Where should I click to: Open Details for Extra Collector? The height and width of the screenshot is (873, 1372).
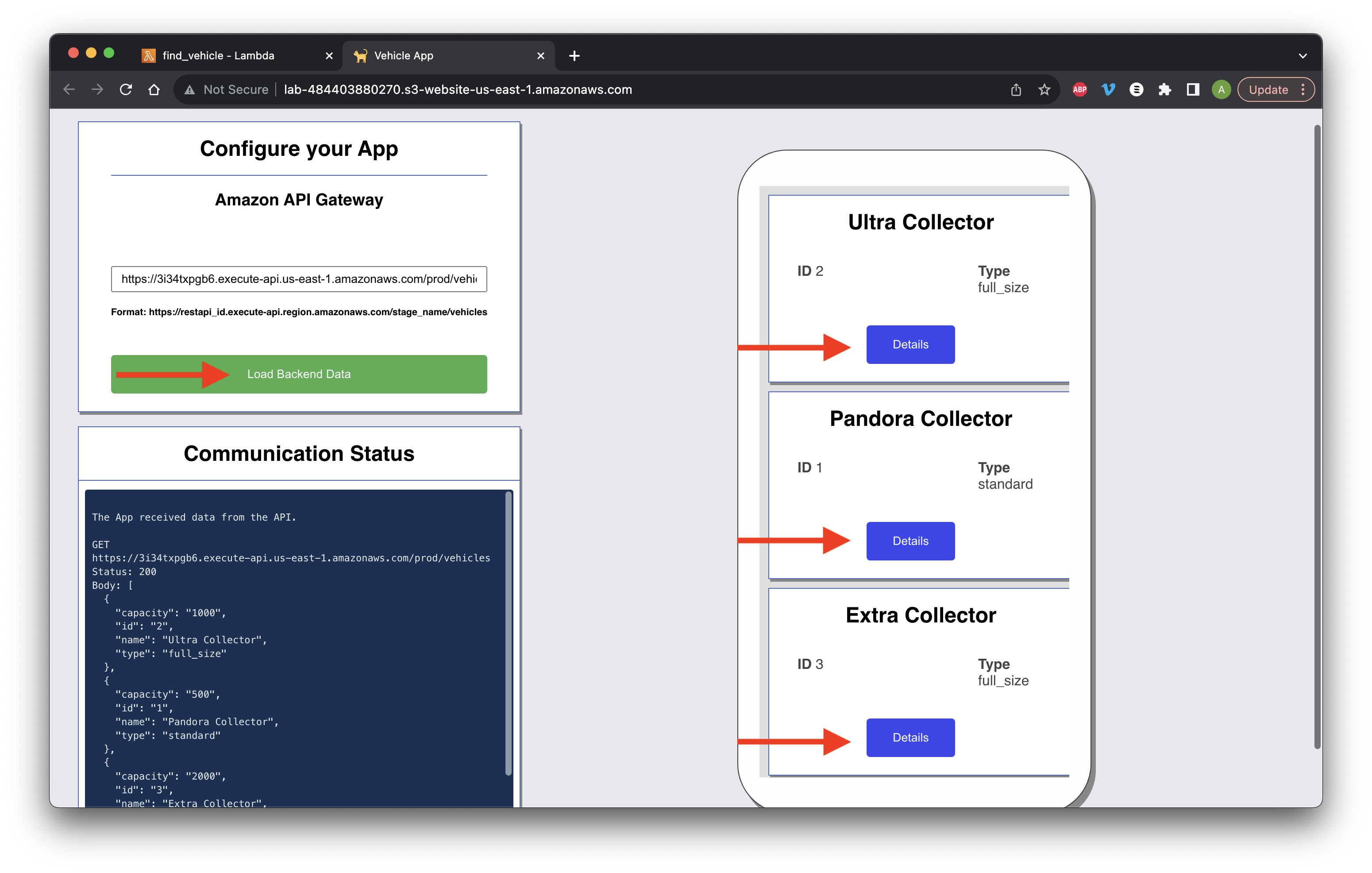(910, 738)
